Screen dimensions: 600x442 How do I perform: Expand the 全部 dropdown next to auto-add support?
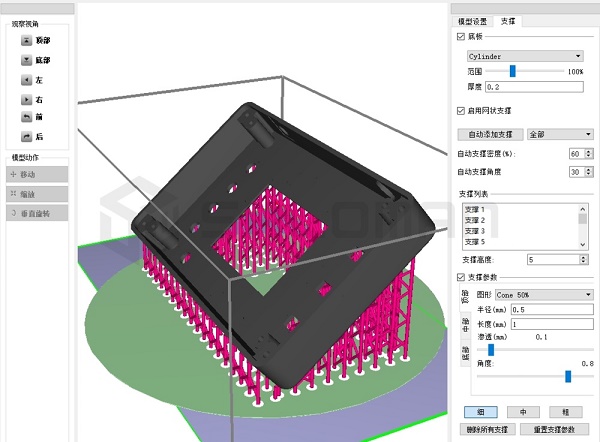pyautogui.click(x=557, y=133)
